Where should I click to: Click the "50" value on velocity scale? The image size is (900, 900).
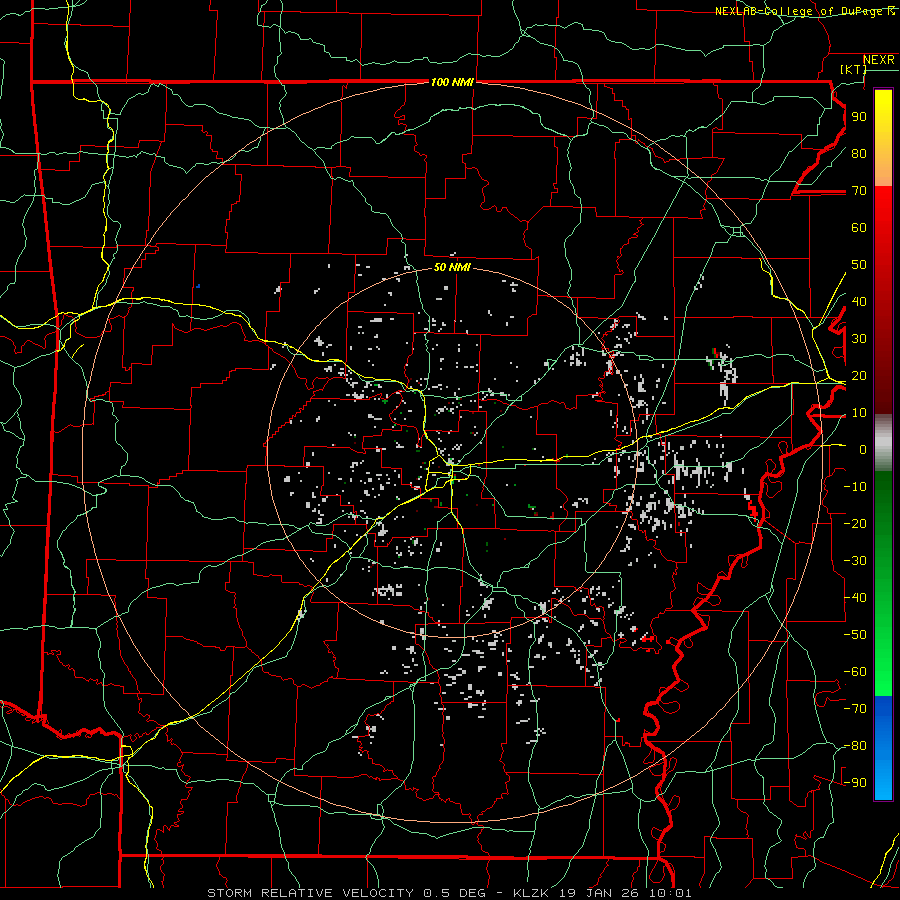(859, 265)
